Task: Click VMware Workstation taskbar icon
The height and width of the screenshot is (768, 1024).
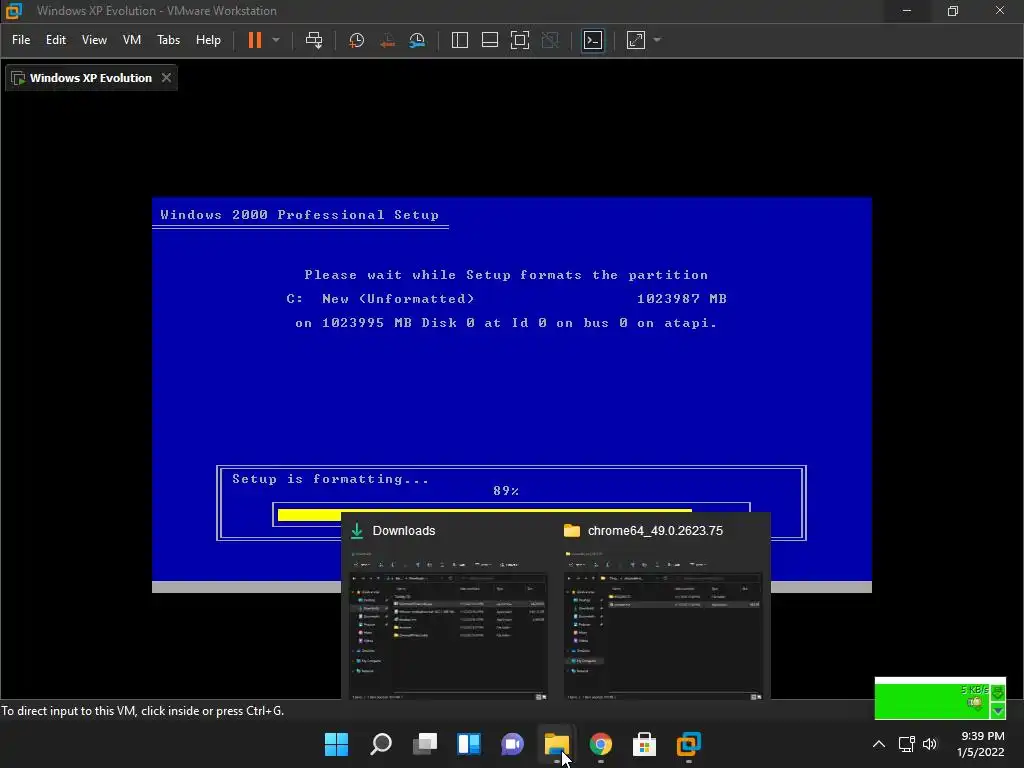Action: [688, 744]
